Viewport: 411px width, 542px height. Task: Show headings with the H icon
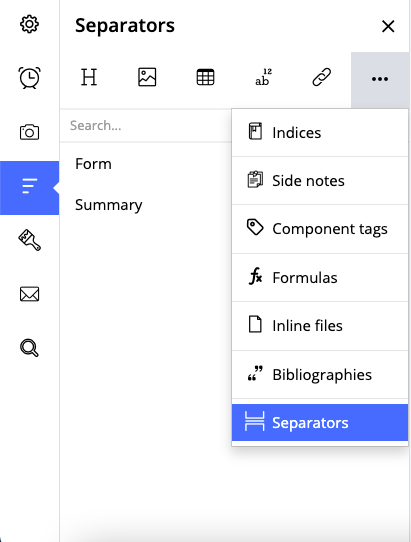click(x=89, y=77)
